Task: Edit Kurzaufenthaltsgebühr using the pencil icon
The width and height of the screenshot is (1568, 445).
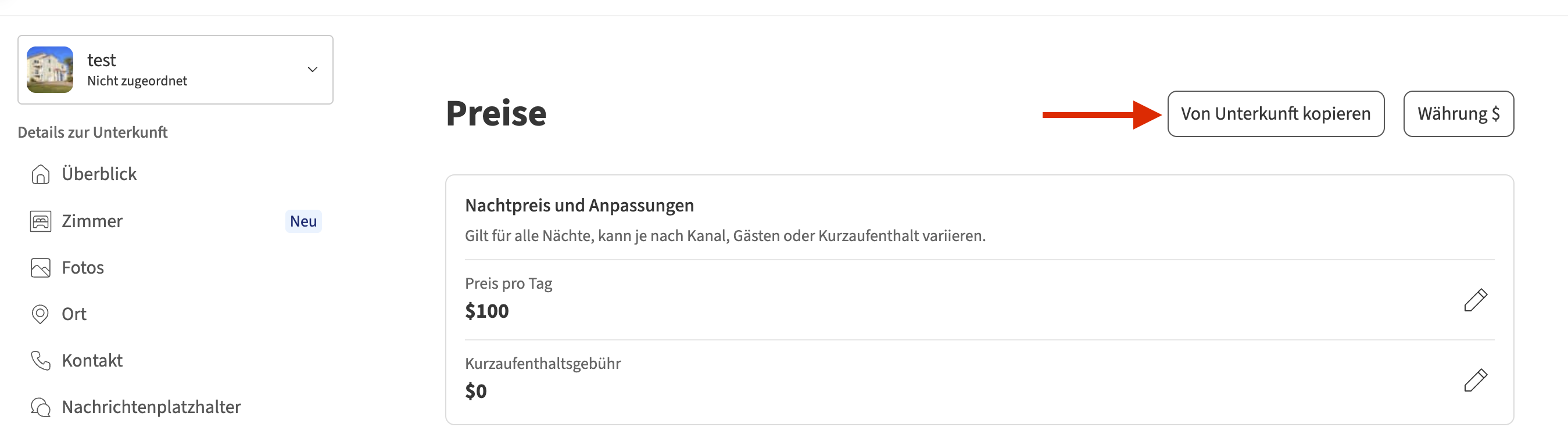Action: tap(1475, 380)
